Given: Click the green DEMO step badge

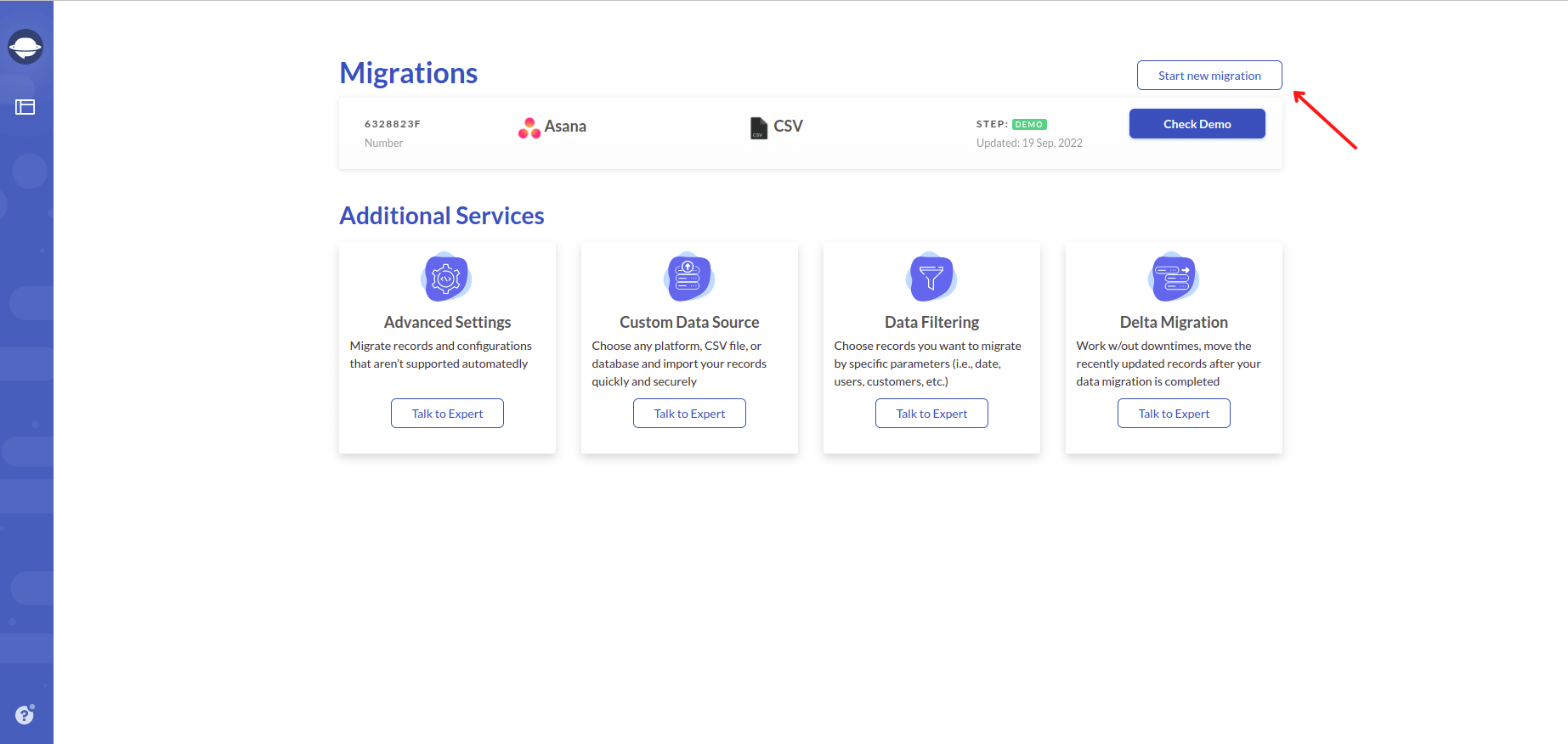Looking at the screenshot, I should click(1029, 124).
